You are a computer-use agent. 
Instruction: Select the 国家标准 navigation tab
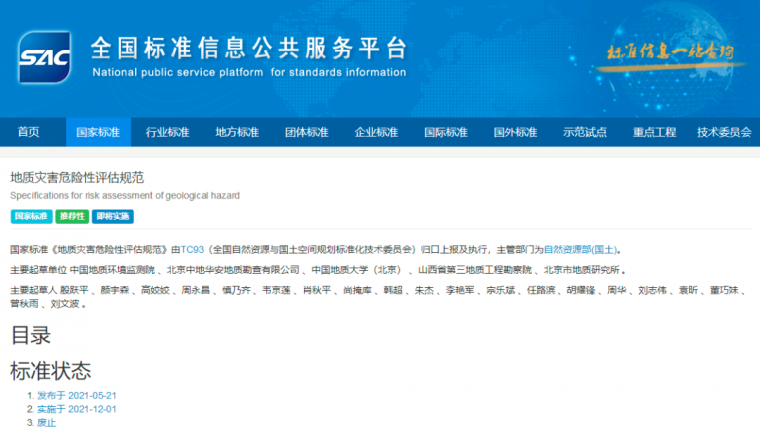coord(98,132)
